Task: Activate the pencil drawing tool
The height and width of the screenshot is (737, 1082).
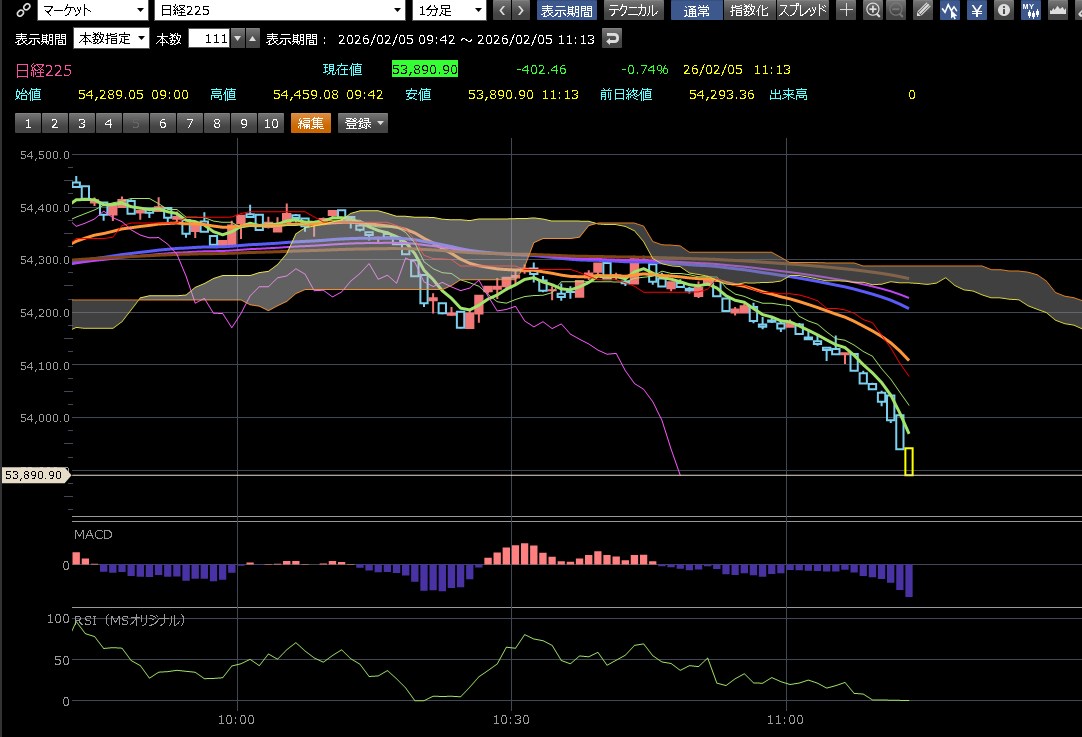Action: [x=923, y=11]
